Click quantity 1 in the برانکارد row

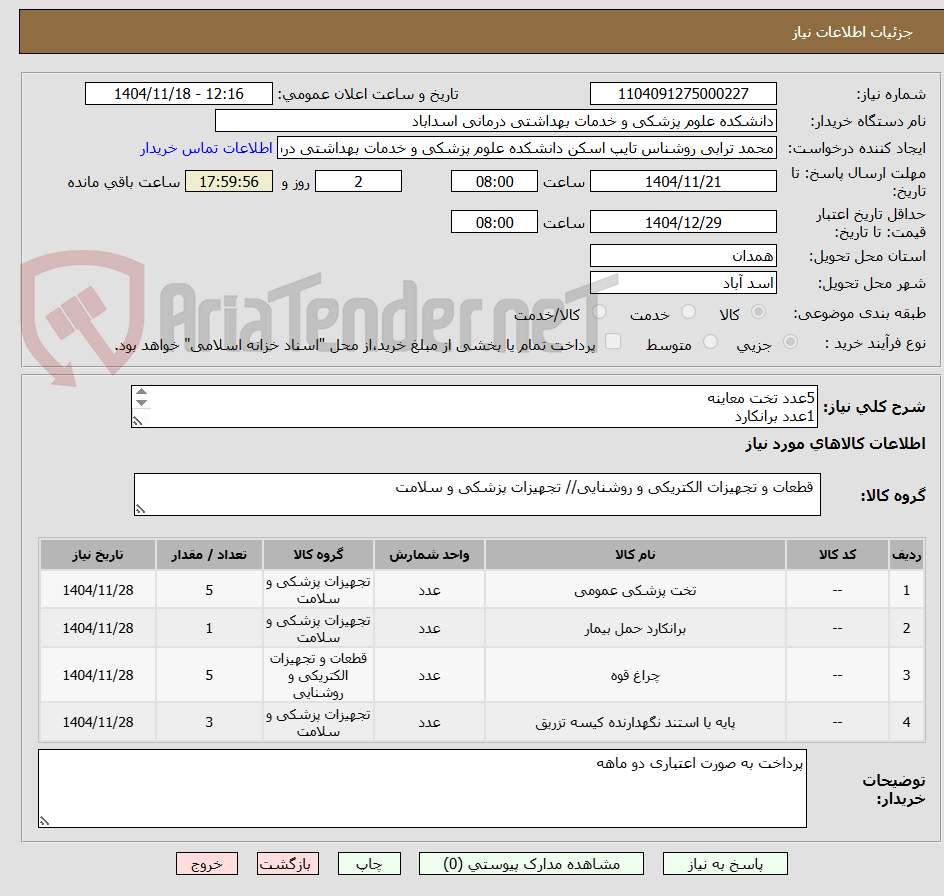209,629
